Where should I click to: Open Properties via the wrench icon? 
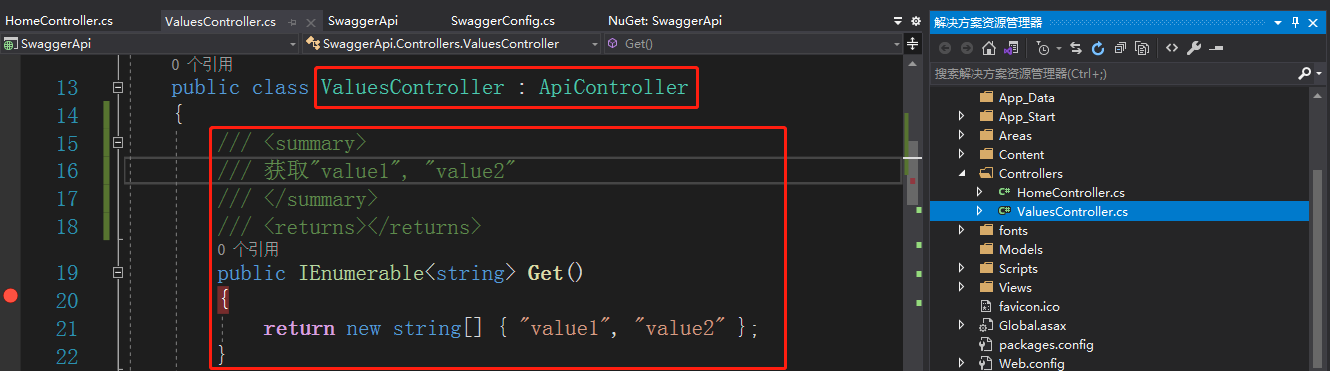(1193, 48)
